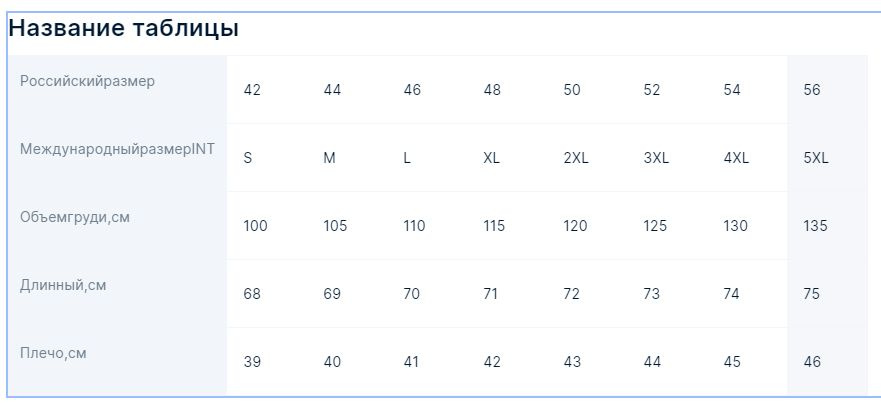The width and height of the screenshot is (881, 404).
Task: Select length cell 75
Action: pyautogui.click(x=811, y=294)
